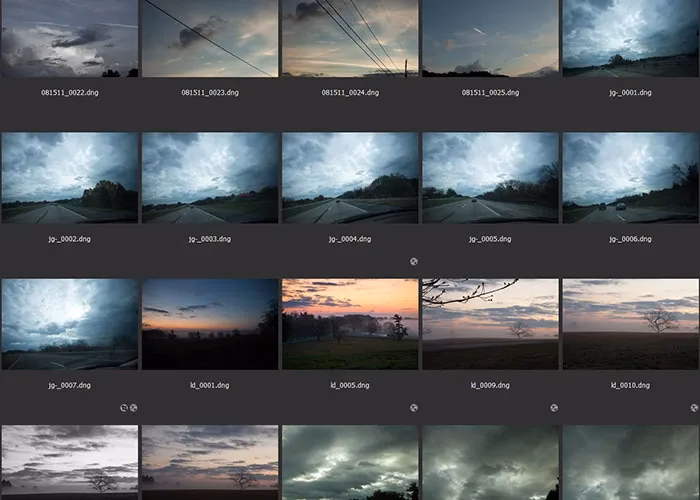Click the filename ld_0005.dng
The image size is (700, 500).
point(350,385)
